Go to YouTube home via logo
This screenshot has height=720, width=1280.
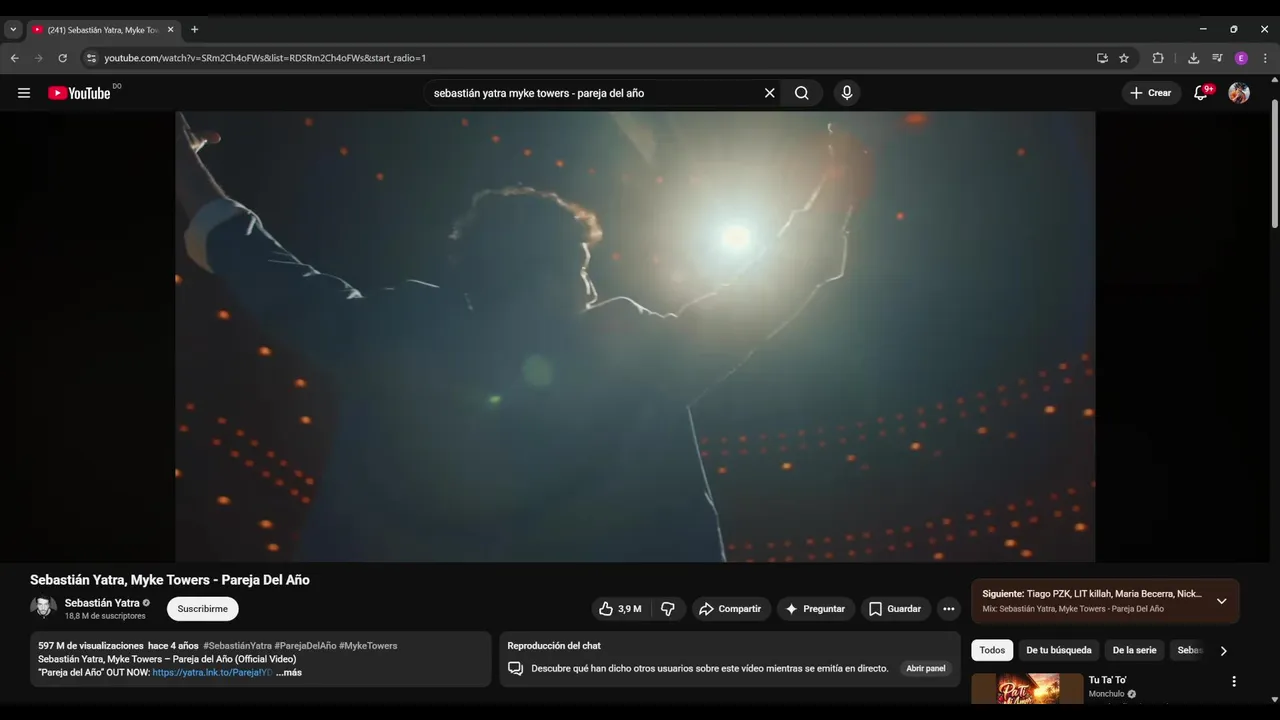coord(79,93)
